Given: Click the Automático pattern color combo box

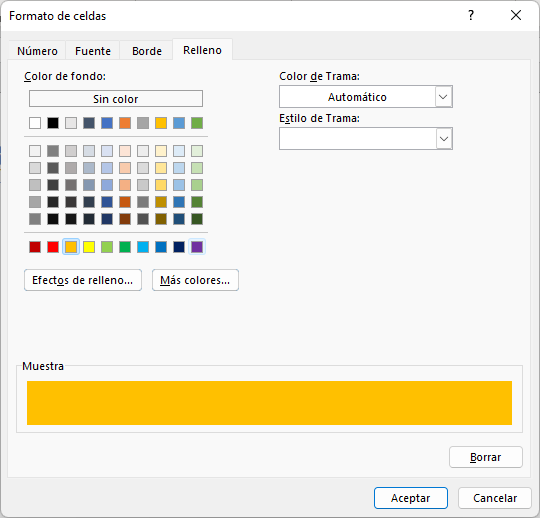Looking at the screenshot, I should point(366,97).
